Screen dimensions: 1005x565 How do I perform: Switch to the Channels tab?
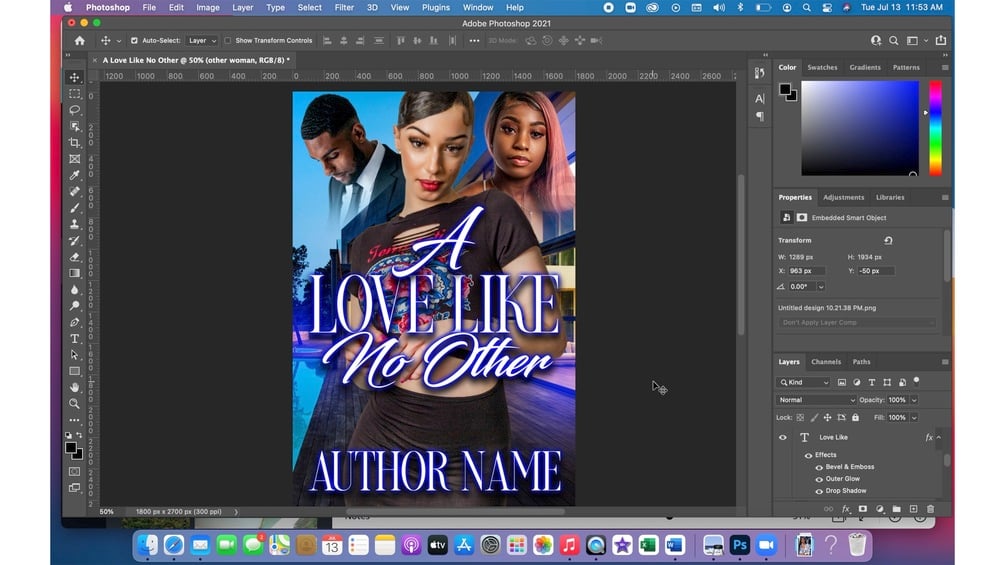coord(826,362)
